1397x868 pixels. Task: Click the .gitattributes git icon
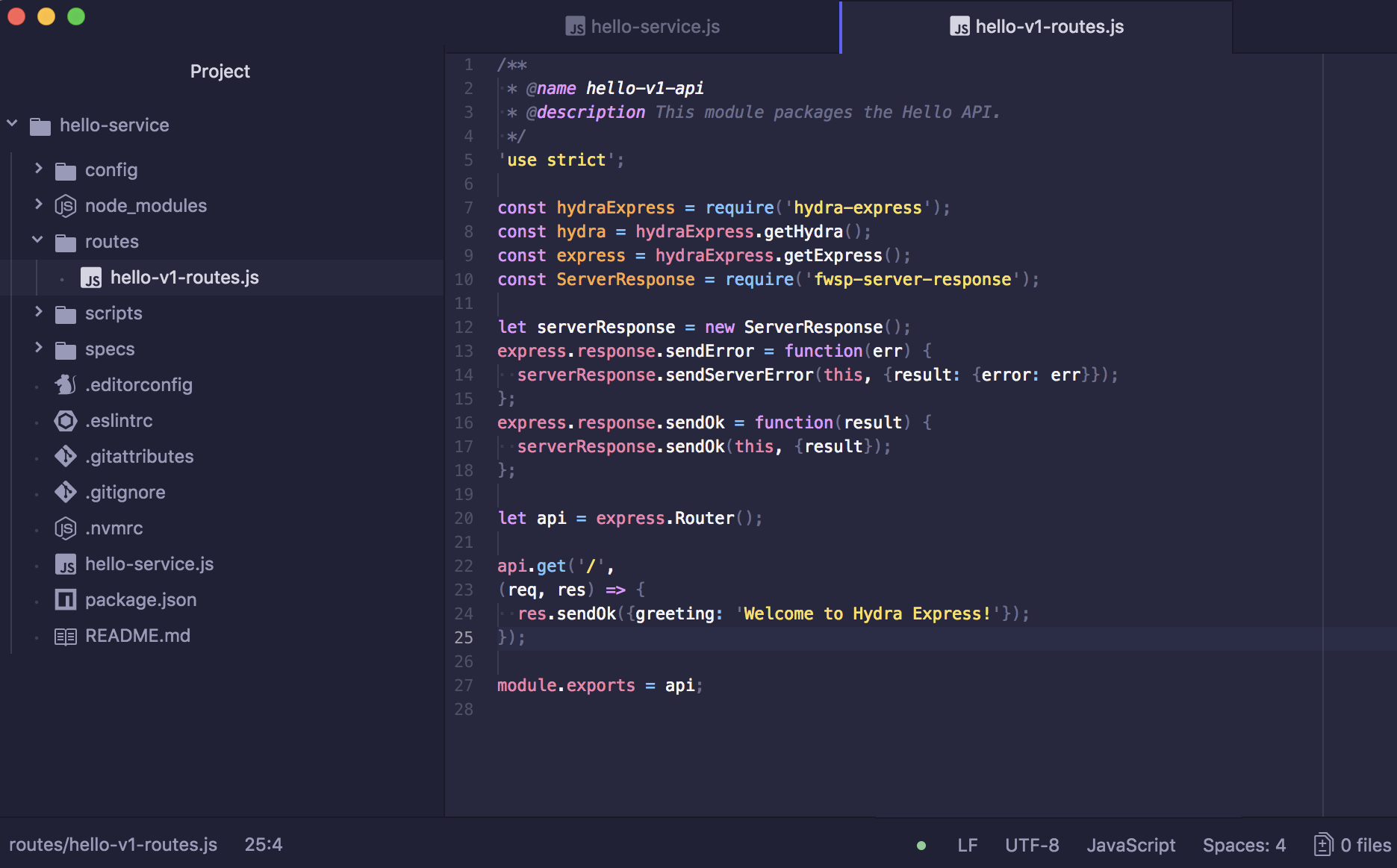point(66,457)
